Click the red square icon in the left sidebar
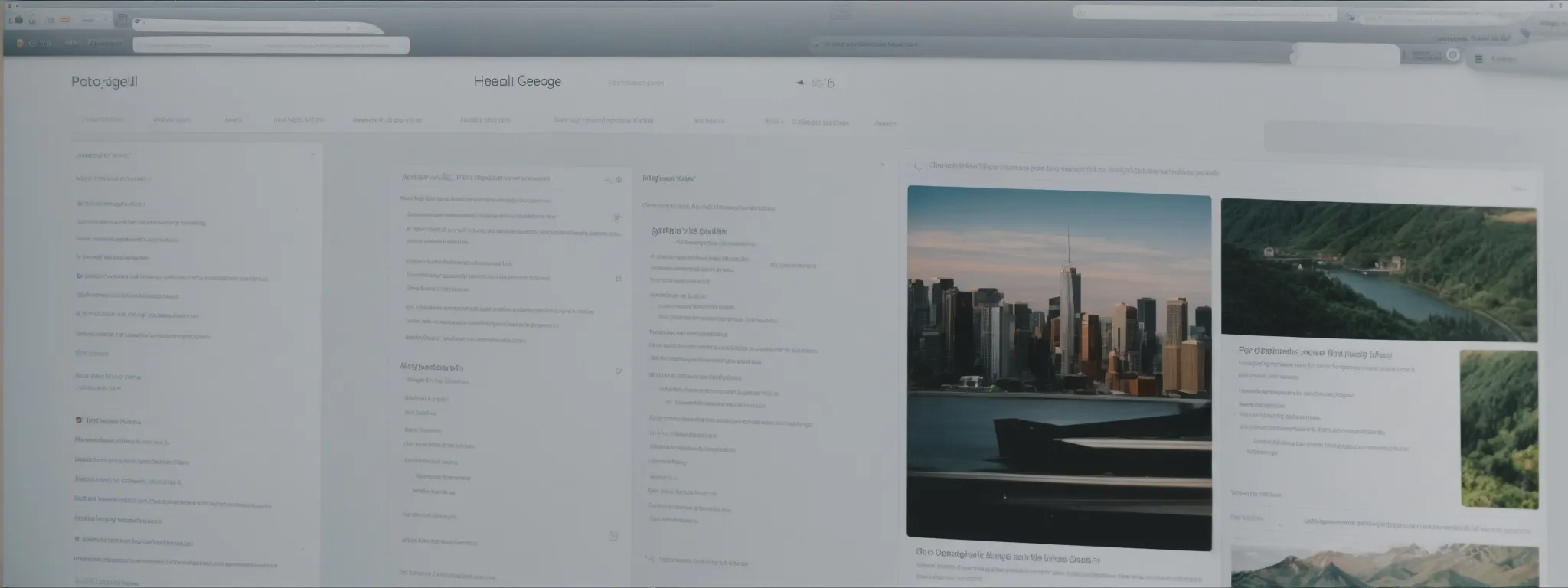The height and width of the screenshot is (588, 1568). click(x=79, y=420)
